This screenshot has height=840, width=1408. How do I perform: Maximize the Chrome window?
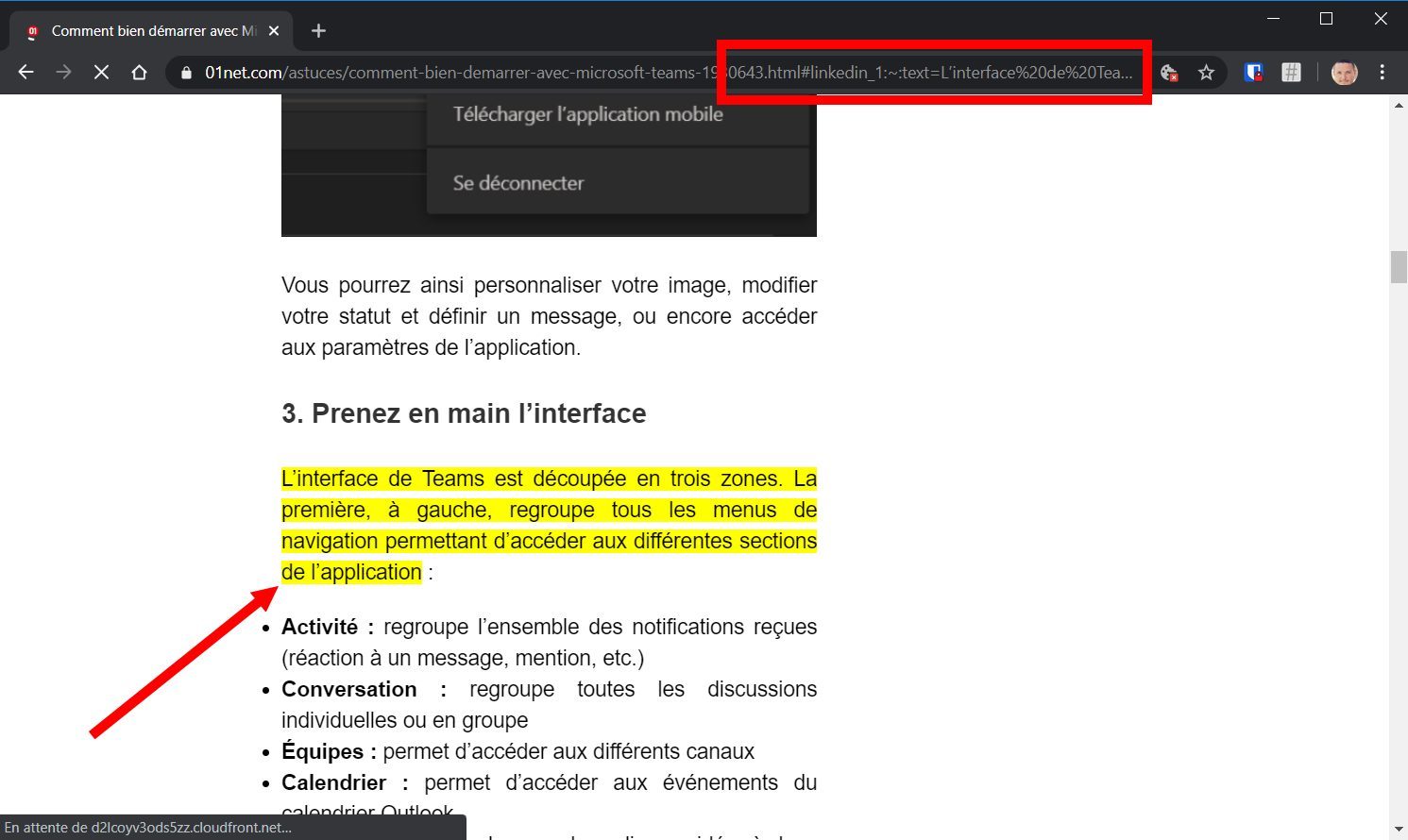(x=1327, y=18)
